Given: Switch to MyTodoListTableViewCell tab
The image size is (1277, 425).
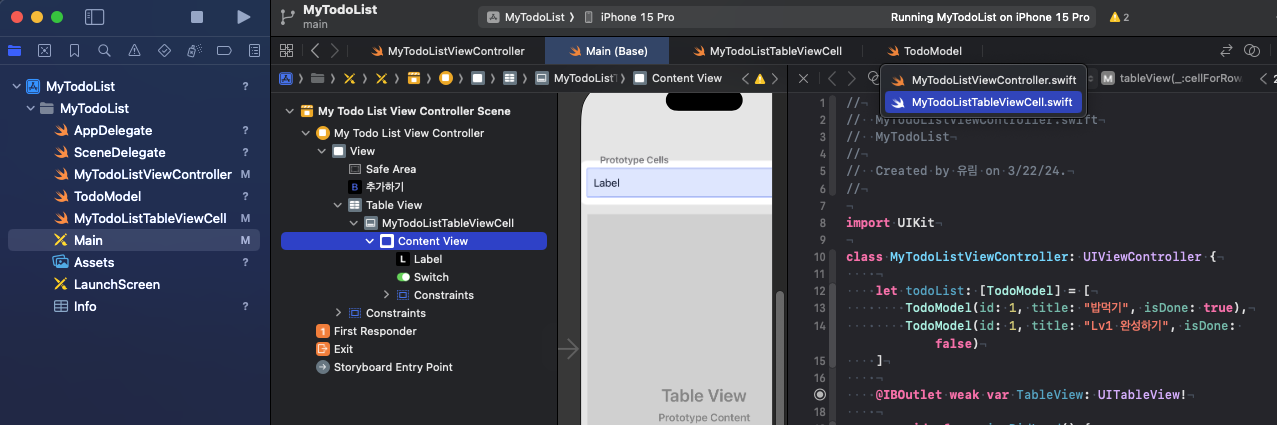Looking at the screenshot, I should pos(766,51).
